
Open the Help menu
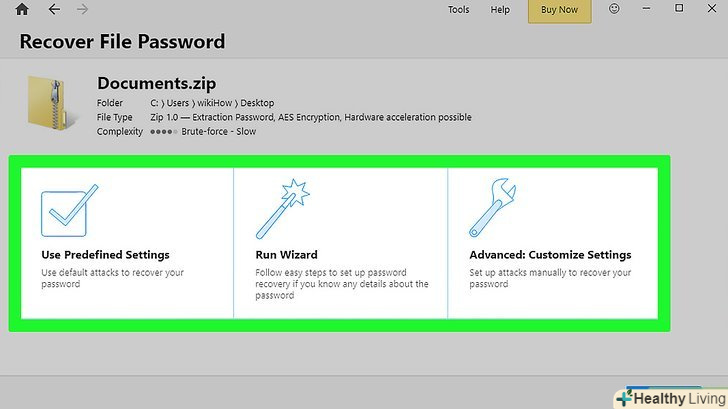click(x=500, y=10)
